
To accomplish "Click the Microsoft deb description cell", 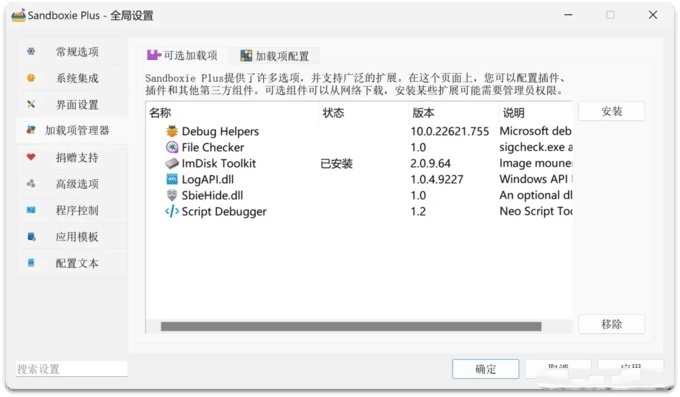I will [536, 131].
